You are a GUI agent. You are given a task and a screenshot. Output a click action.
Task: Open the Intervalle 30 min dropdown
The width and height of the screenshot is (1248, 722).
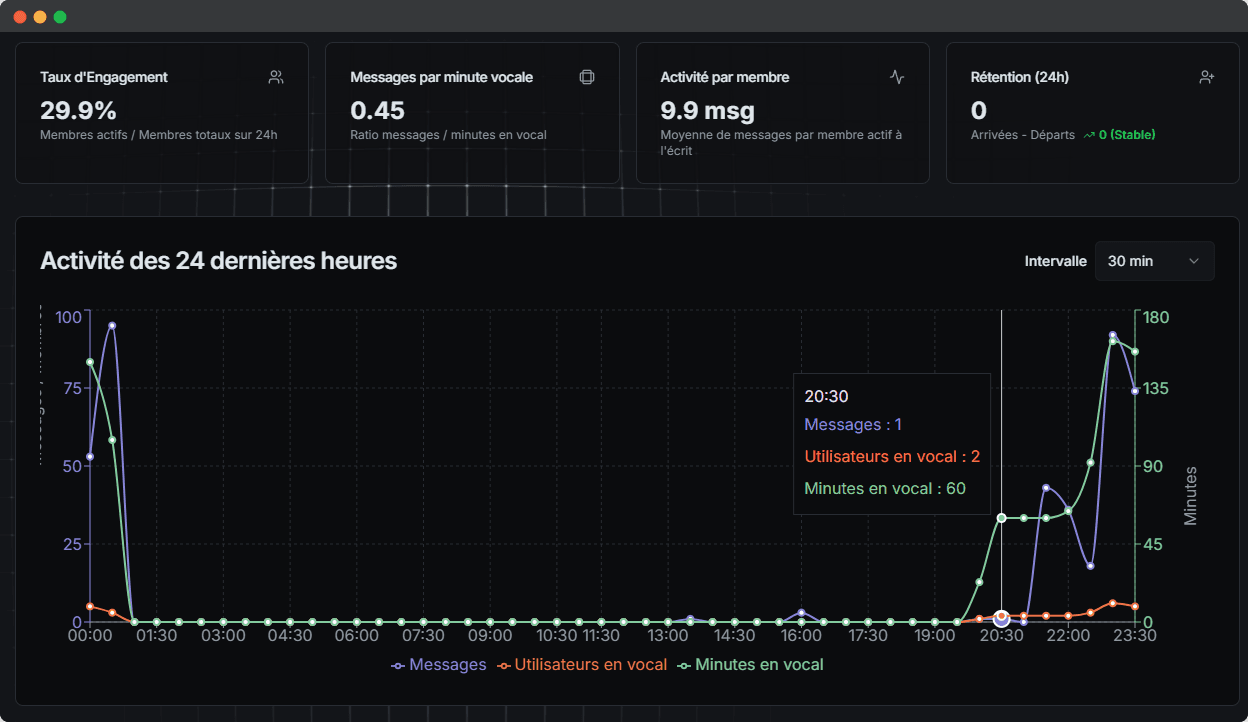1154,261
